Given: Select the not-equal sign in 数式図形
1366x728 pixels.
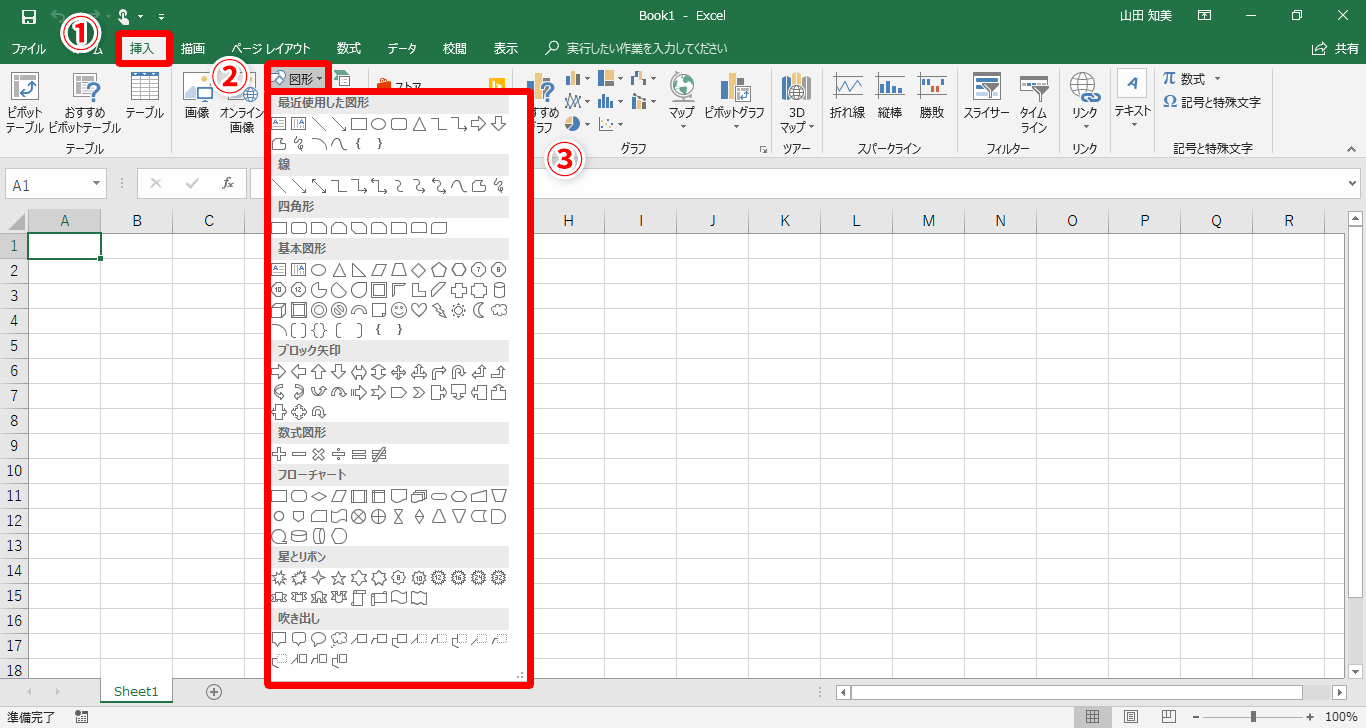Looking at the screenshot, I should (379, 454).
